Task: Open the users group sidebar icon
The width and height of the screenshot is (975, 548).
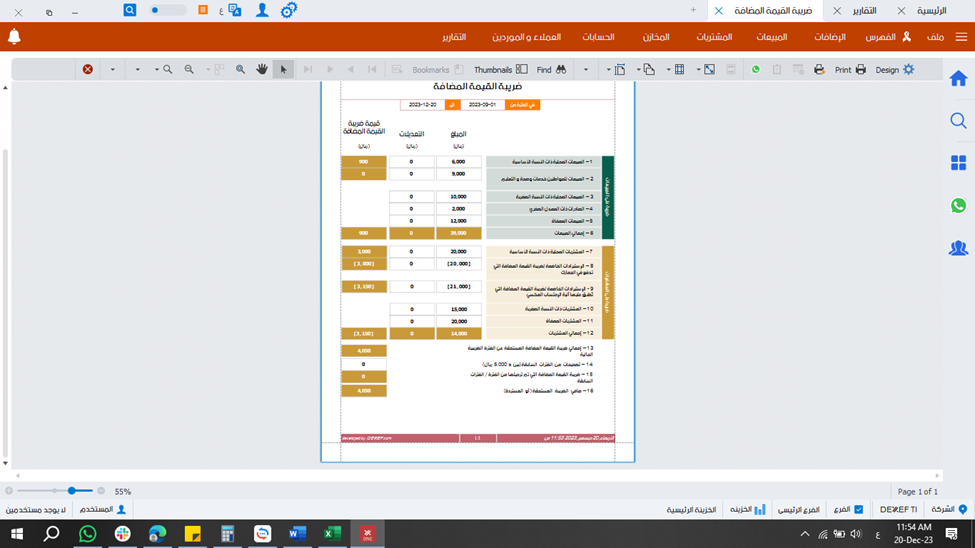Action: coord(958,248)
